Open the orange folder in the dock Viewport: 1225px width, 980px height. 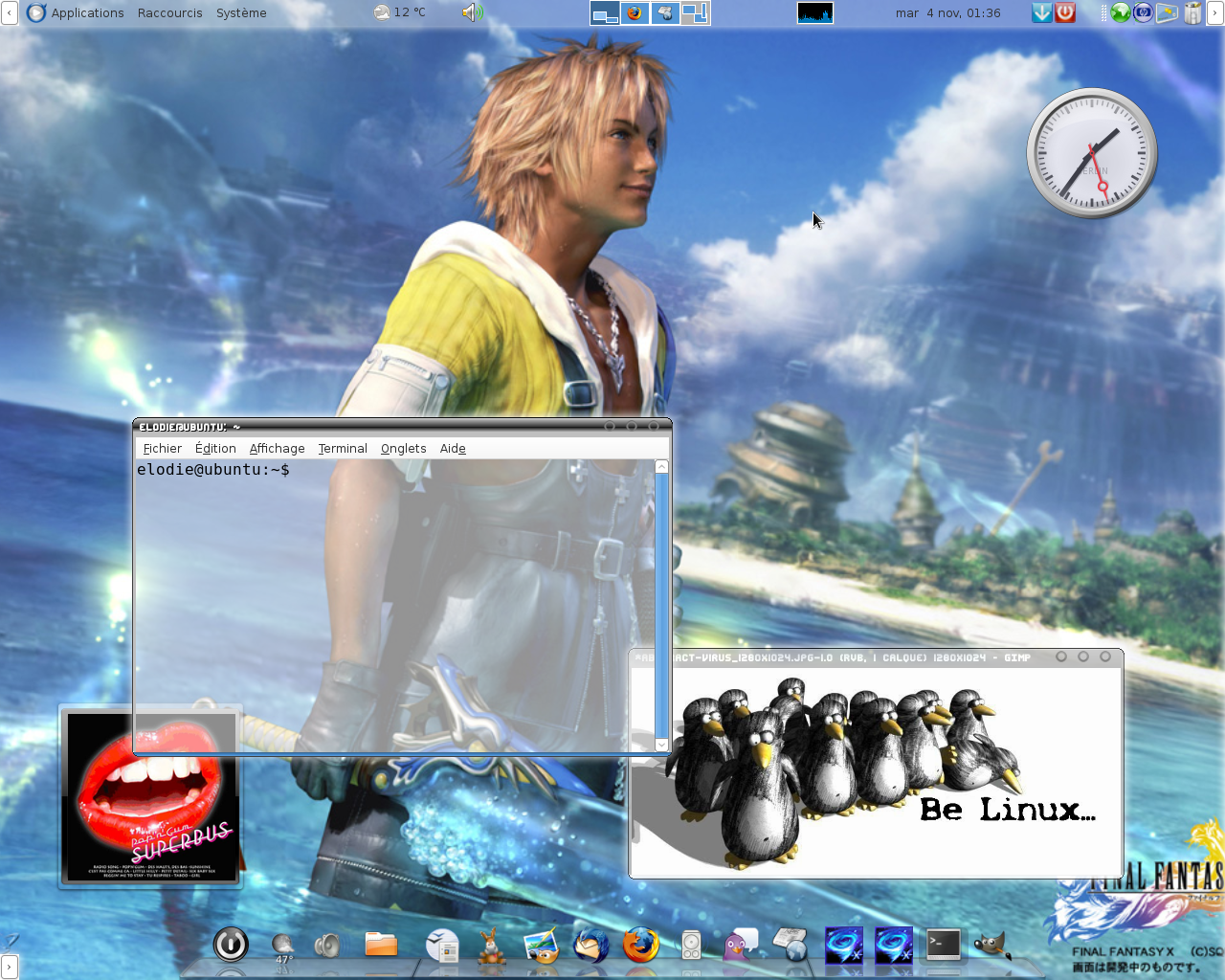(x=381, y=946)
